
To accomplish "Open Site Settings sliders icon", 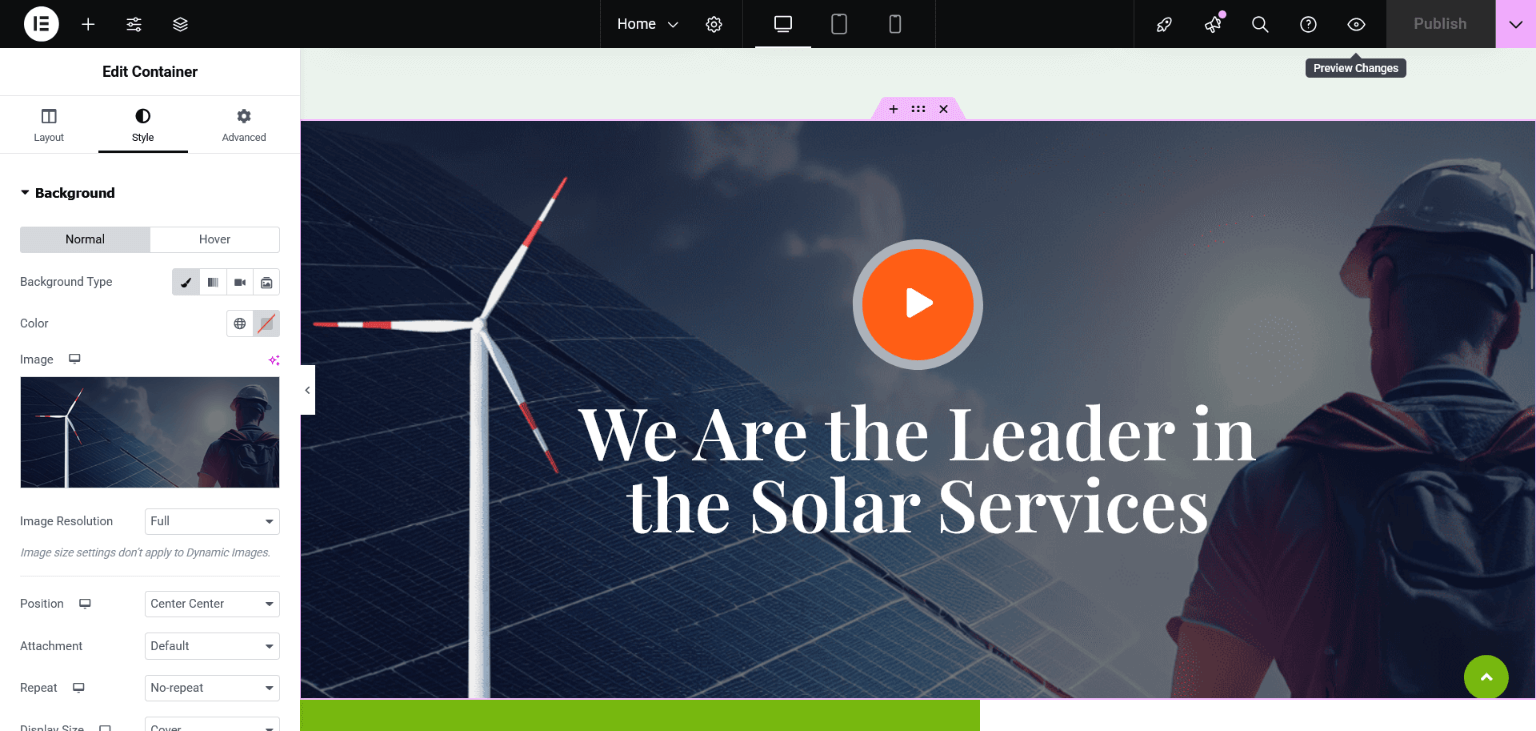I will [134, 24].
